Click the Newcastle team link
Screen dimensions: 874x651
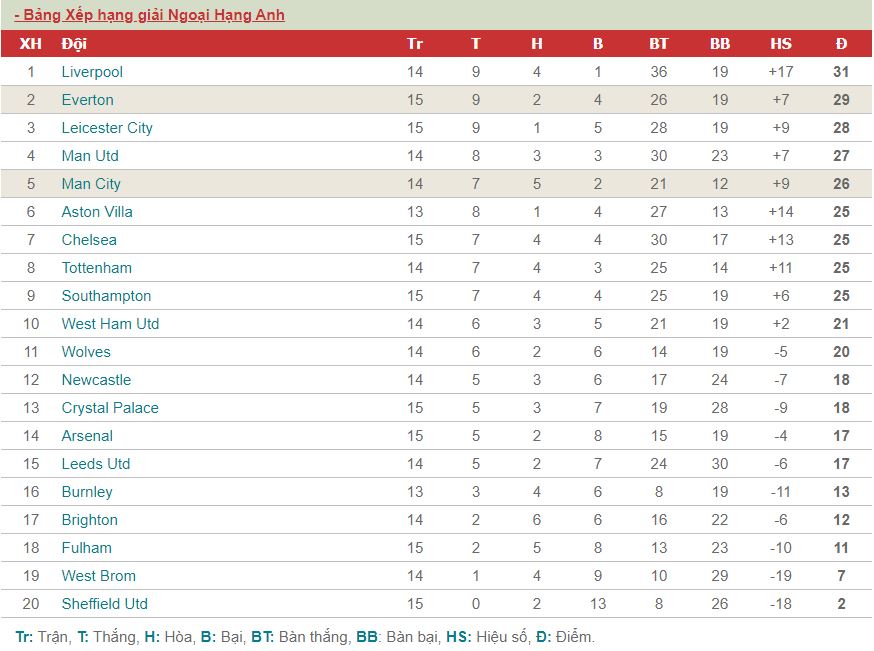pyautogui.click(x=96, y=380)
